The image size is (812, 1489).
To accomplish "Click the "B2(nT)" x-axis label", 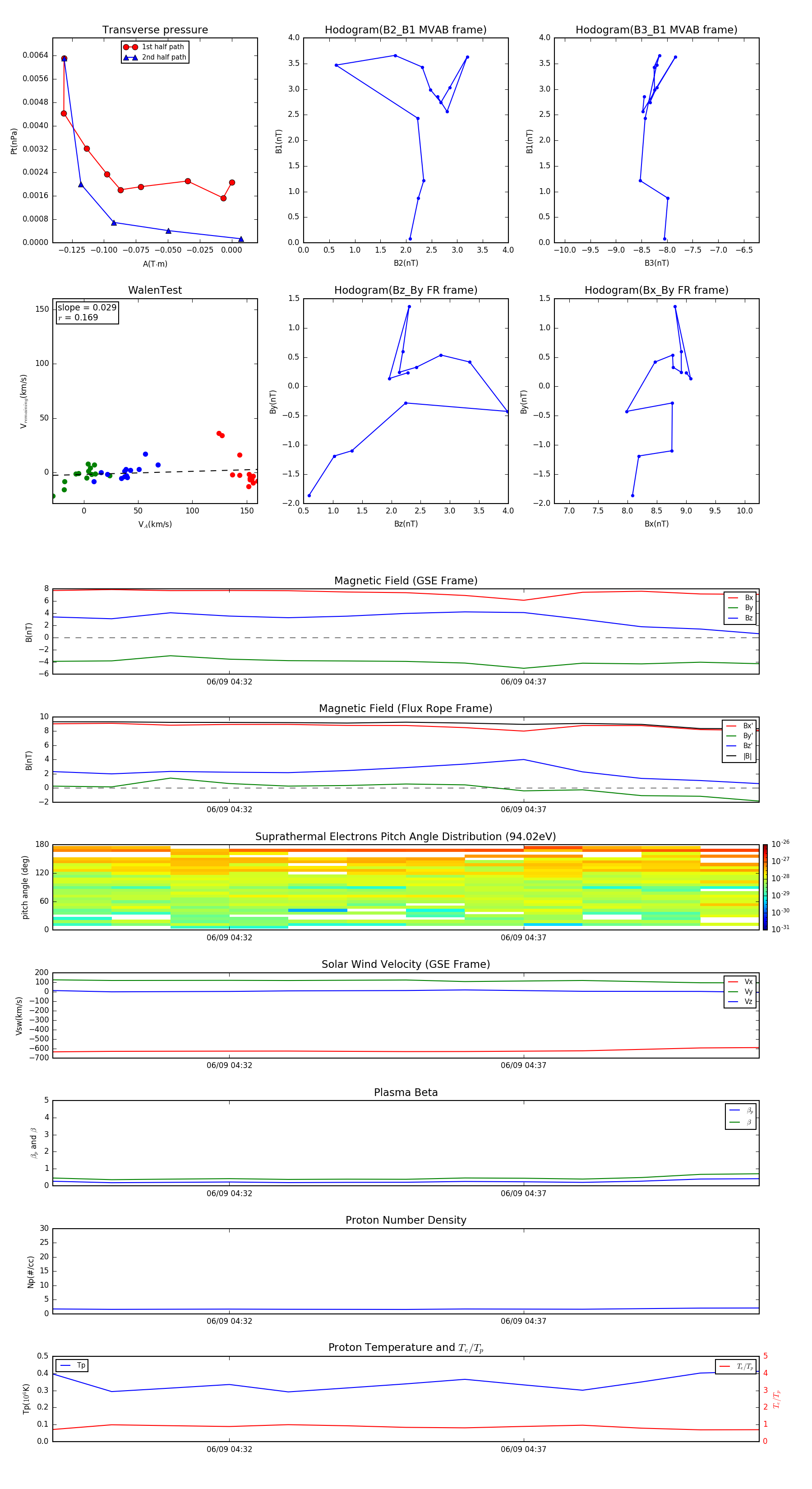I will 406,263.
